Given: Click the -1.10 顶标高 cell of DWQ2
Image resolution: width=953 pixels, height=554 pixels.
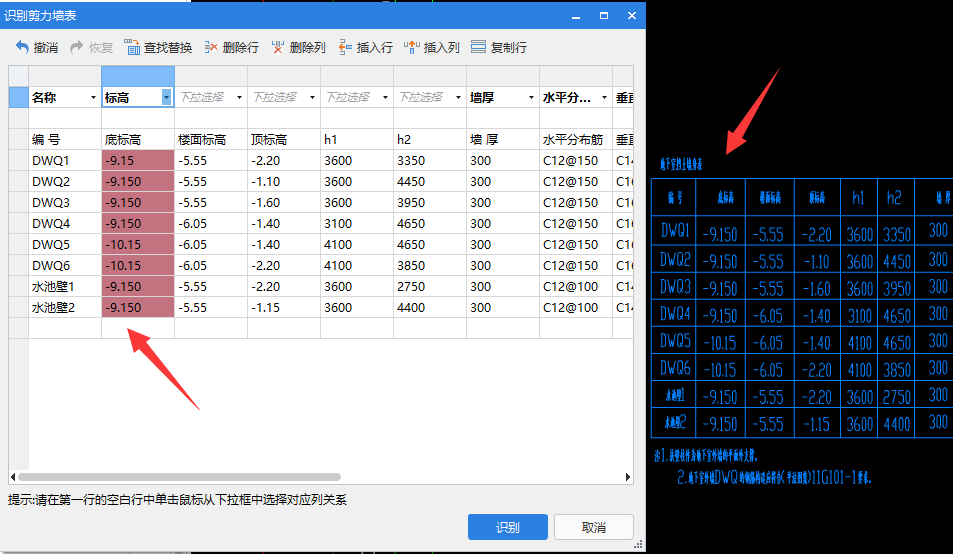Looking at the screenshot, I should tap(284, 182).
